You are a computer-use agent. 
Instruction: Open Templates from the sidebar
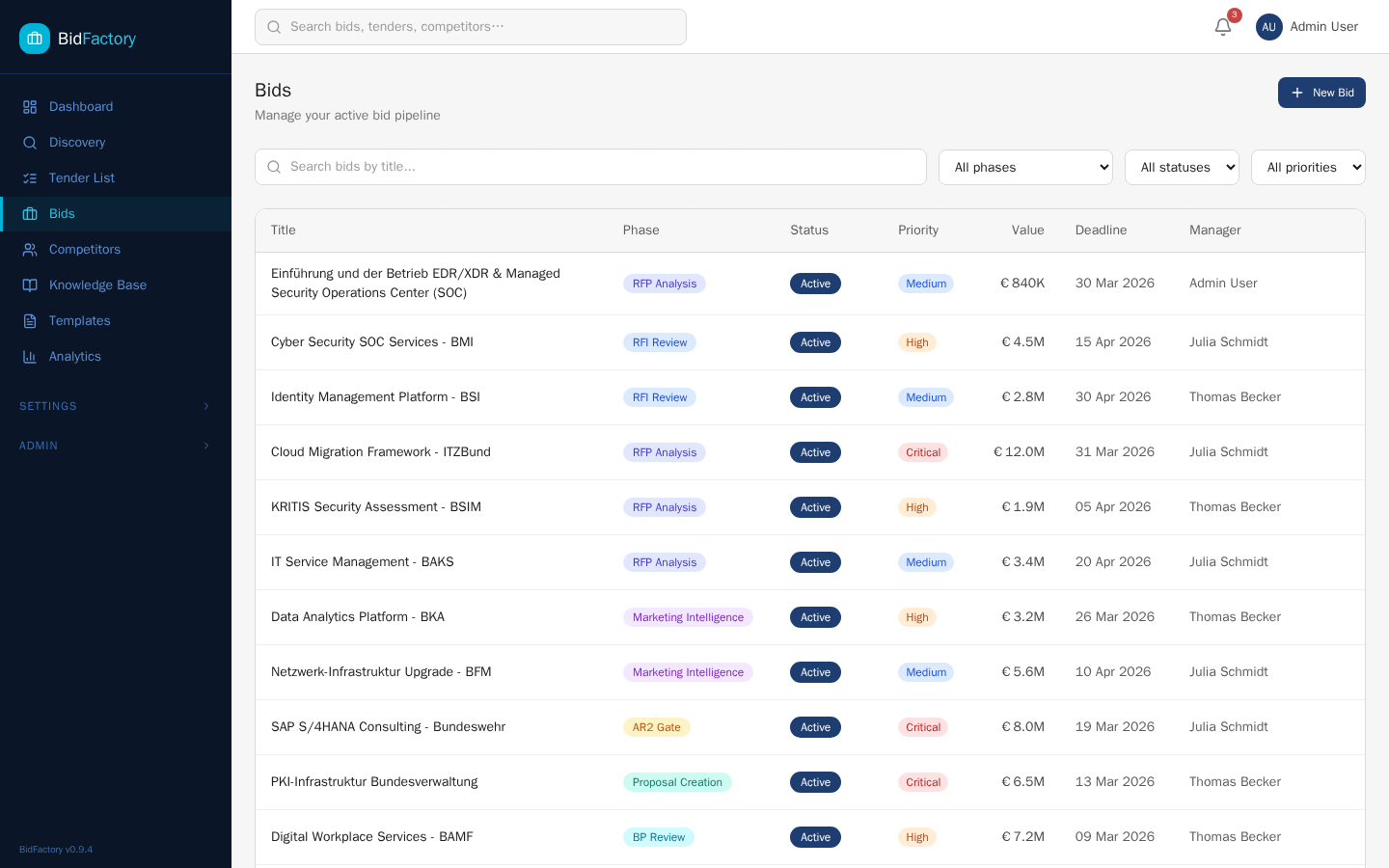(x=116, y=321)
